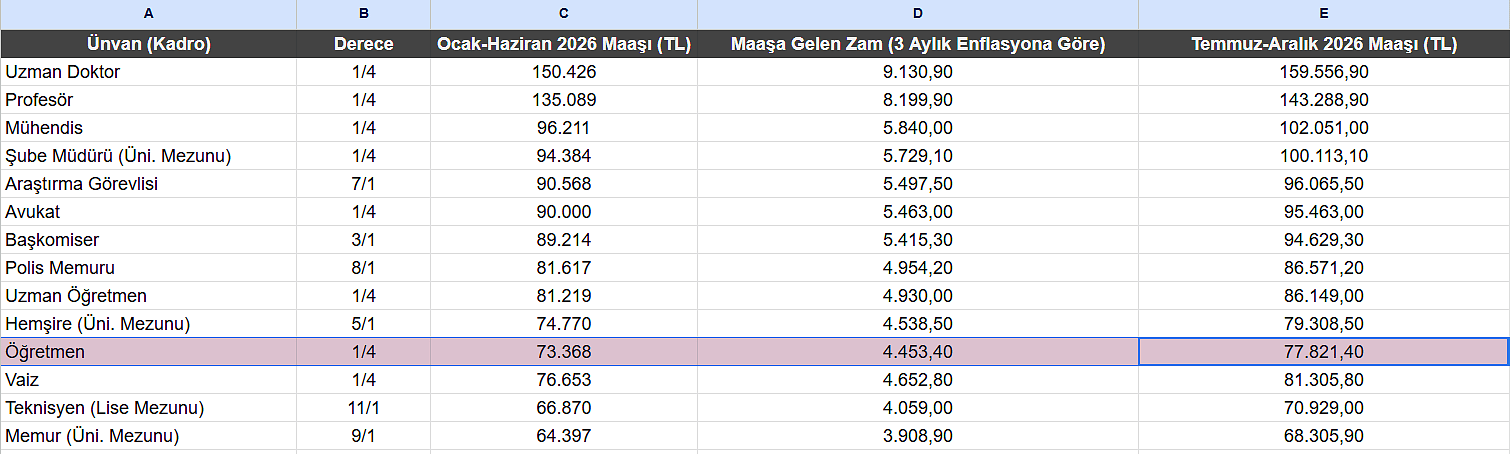Select column B header
The height and width of the screenshot is (454, 1510).
coord(363,13)
